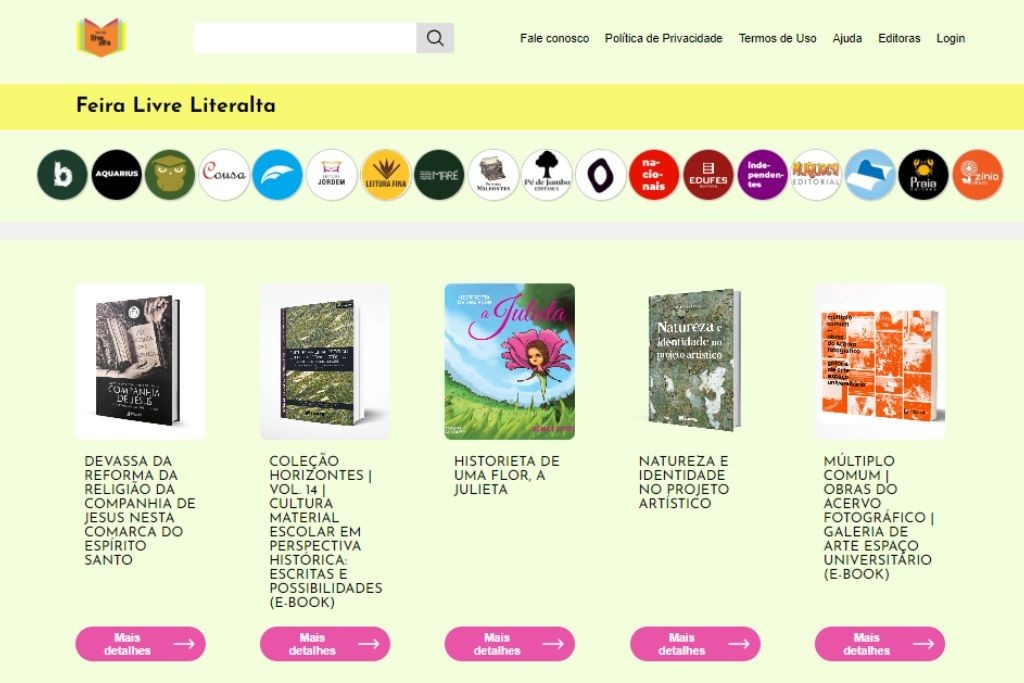Open the Fale conosco link
This screenshot has height=683, width=1024.
point(554,38)
